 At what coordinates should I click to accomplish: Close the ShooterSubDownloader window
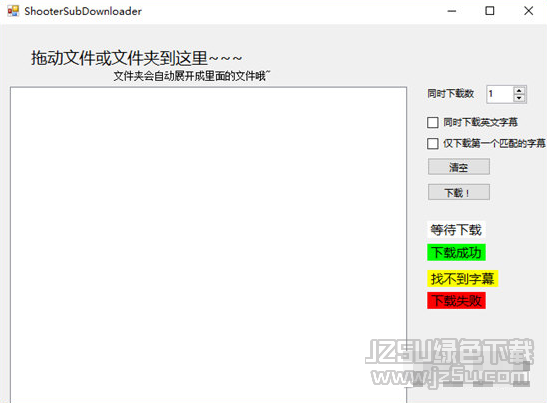click(x=529, y=11)
